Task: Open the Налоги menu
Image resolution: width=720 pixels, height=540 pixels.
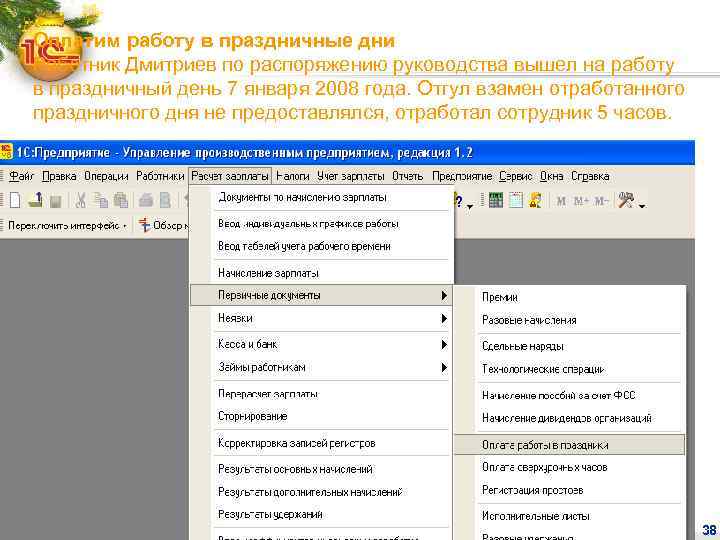Action: pyautogui.click(x=292, y=176)
